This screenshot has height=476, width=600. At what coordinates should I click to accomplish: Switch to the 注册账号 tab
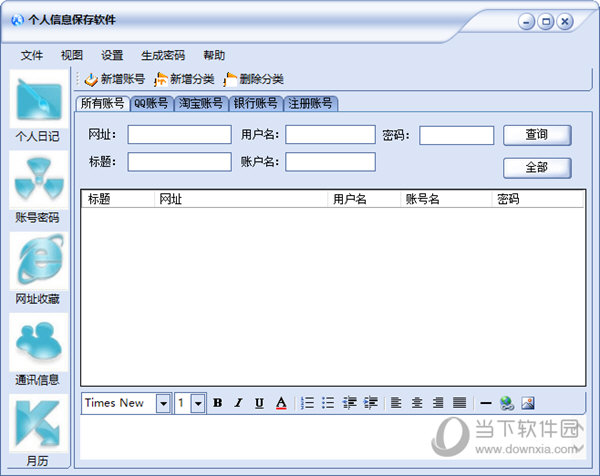tap(310, 103)
